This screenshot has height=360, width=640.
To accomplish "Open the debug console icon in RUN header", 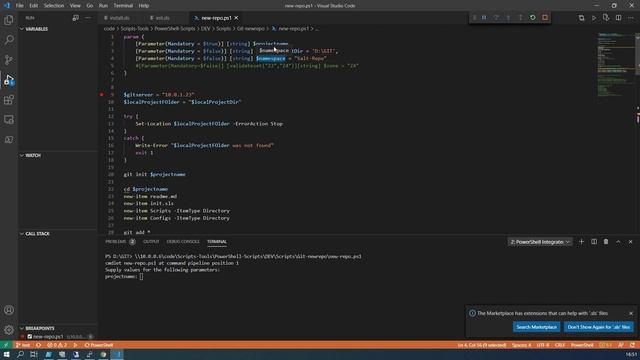I will coord(76,18).
